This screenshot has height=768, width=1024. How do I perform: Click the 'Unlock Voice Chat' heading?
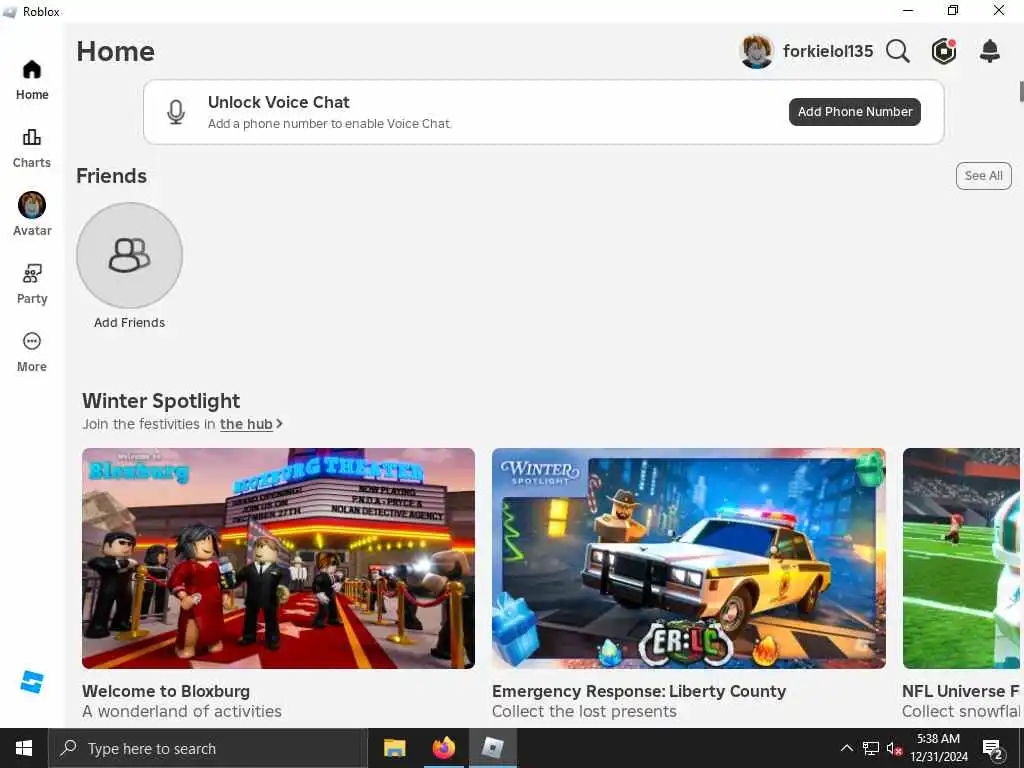(278, 102)
